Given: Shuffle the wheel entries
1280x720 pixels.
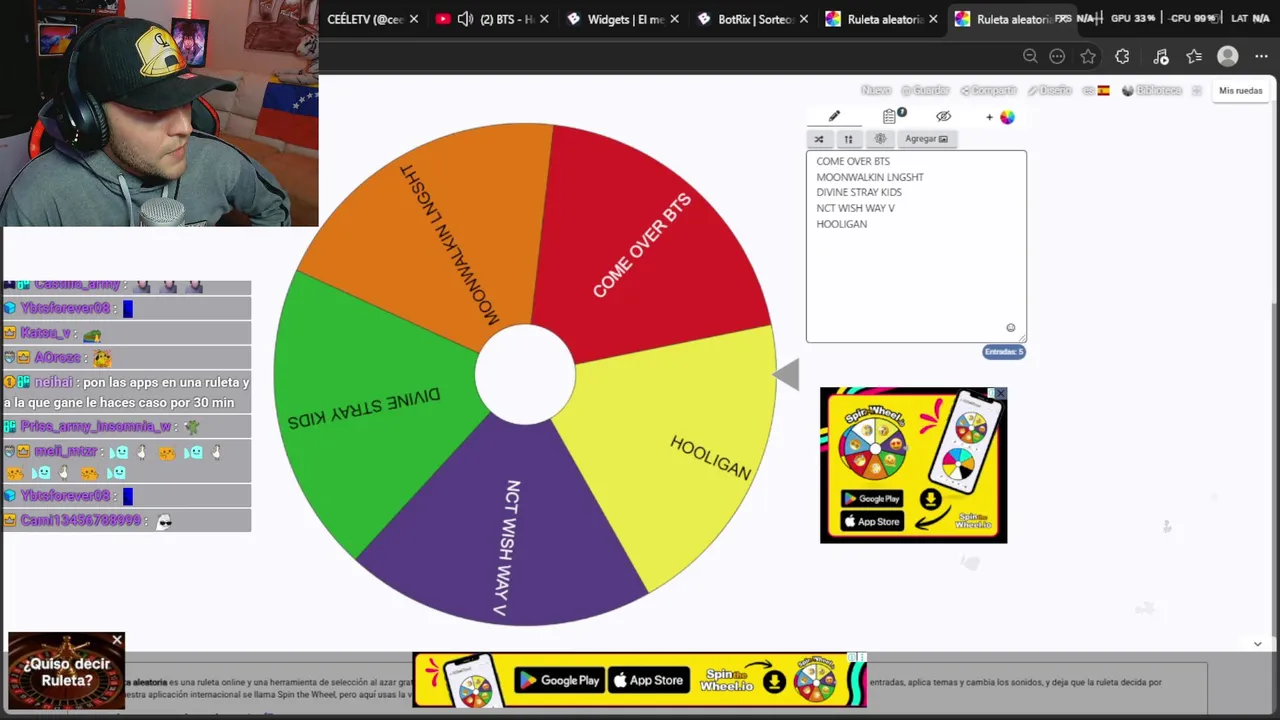Looking at the screenshot, I should [x=819, y=139].
